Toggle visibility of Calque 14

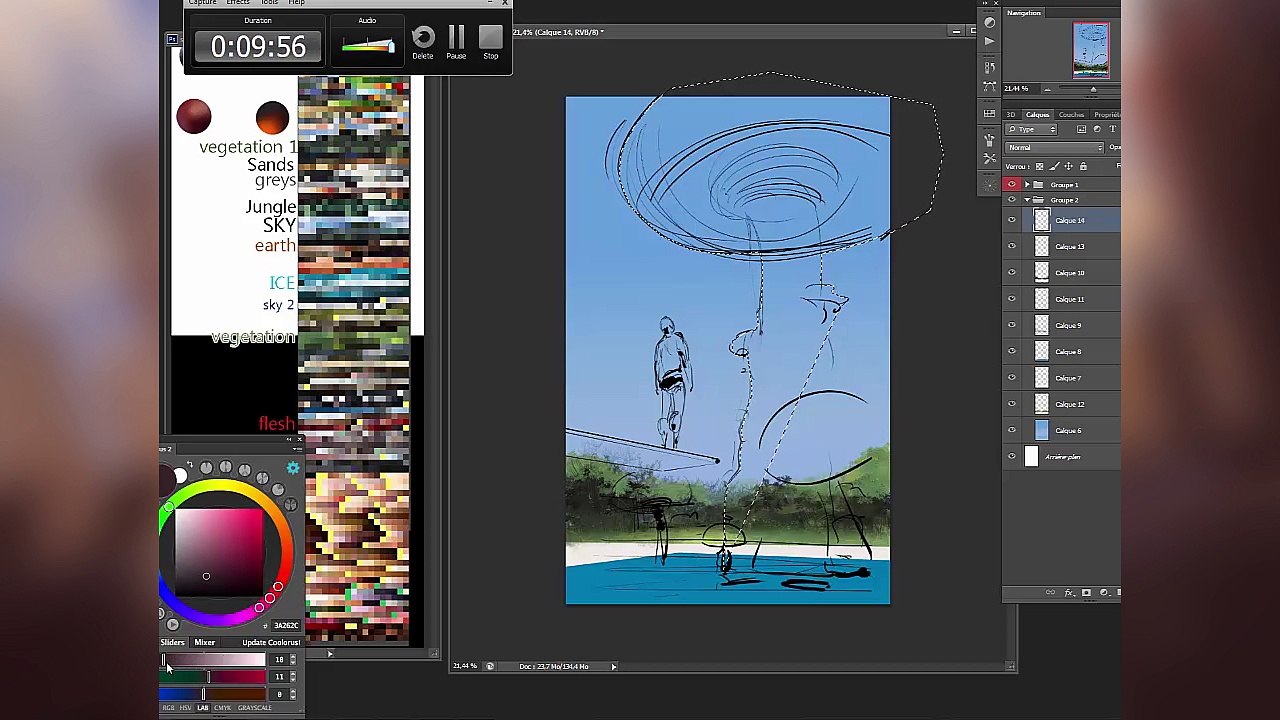[1012, 220]
